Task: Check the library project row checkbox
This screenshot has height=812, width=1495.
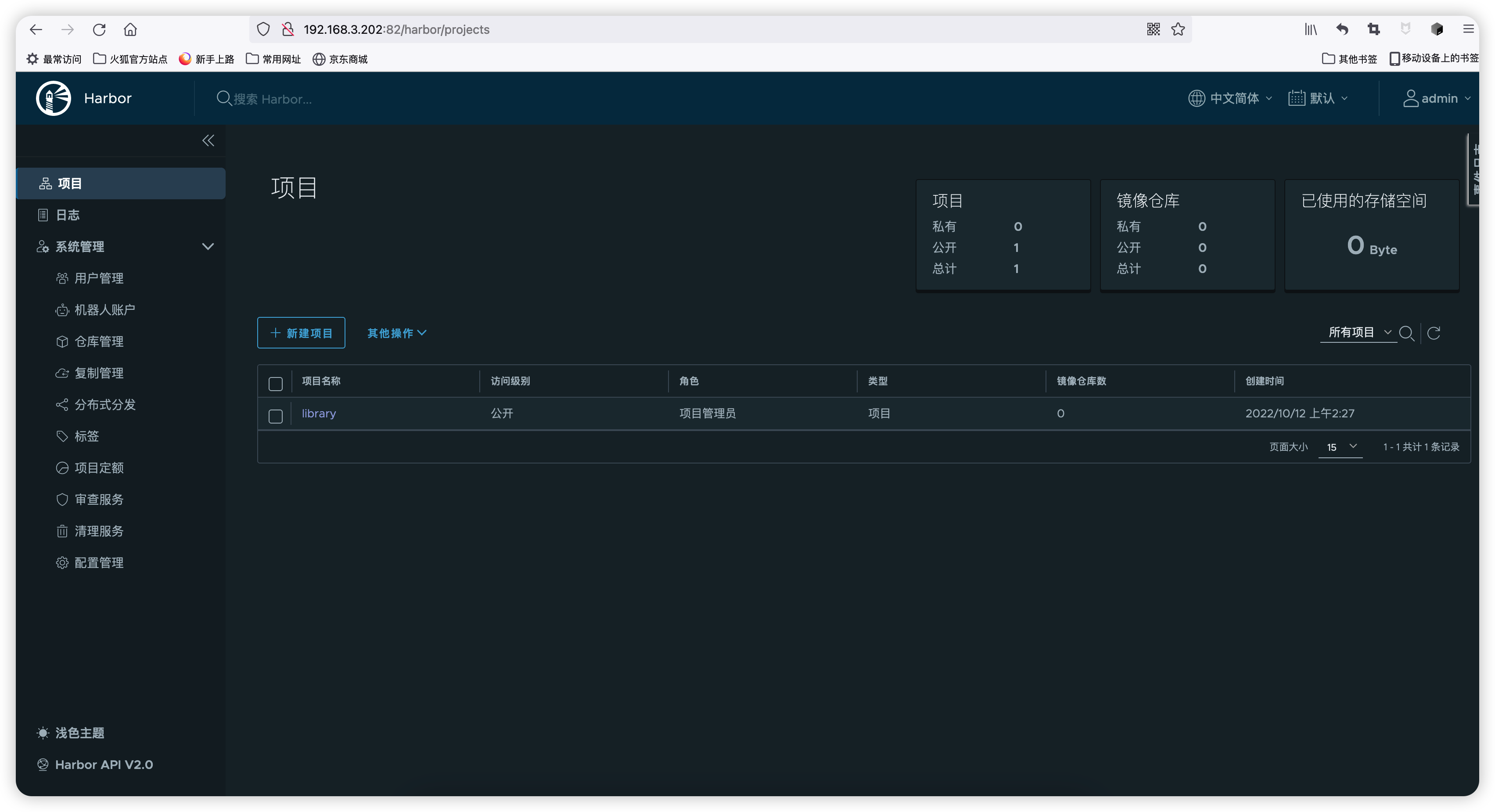Action: [276, 416]
